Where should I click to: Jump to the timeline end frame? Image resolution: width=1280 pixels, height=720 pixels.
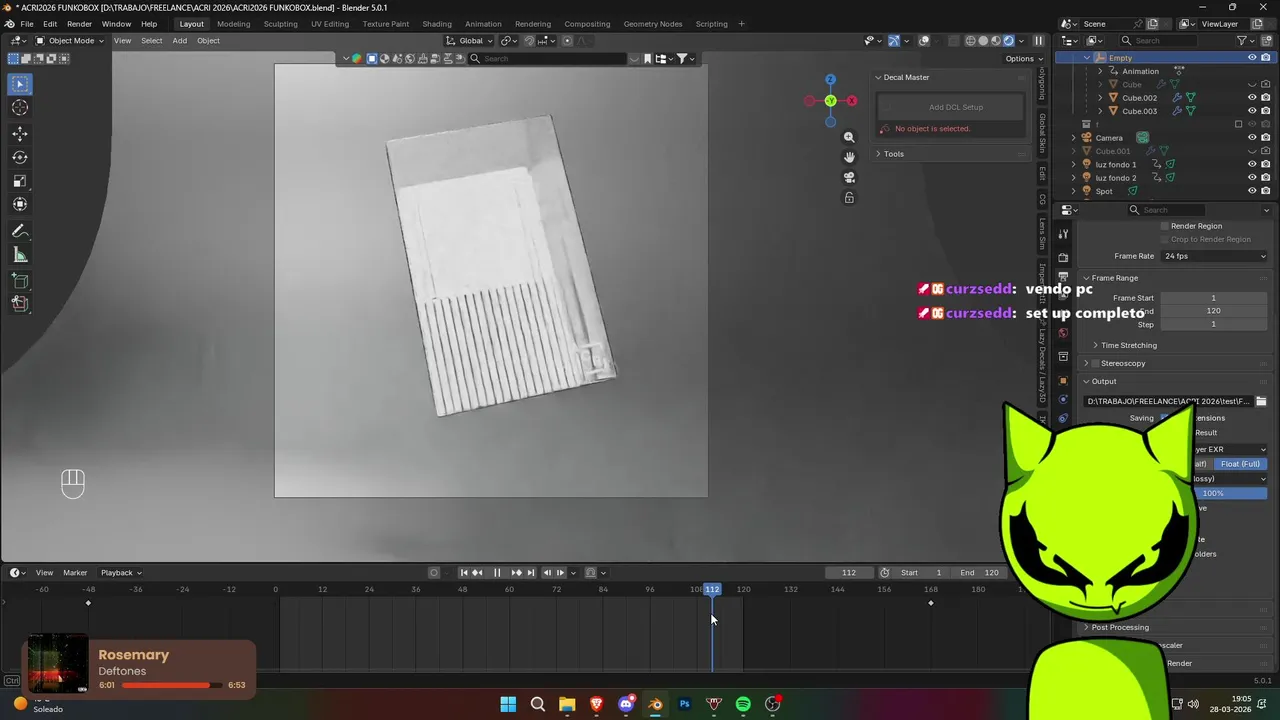point(531,572)
